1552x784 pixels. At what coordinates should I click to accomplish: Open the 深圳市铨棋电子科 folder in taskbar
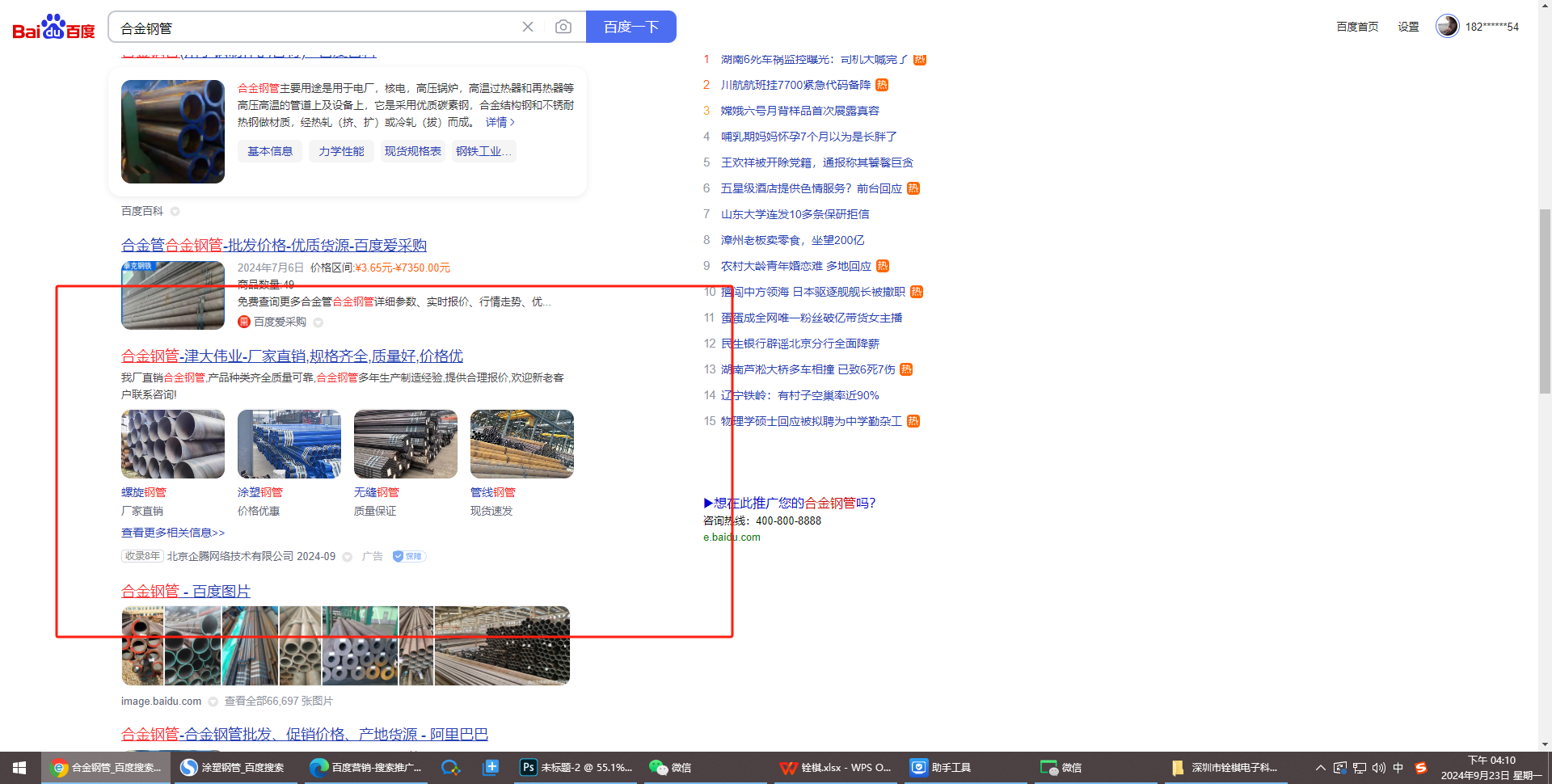1225,768
